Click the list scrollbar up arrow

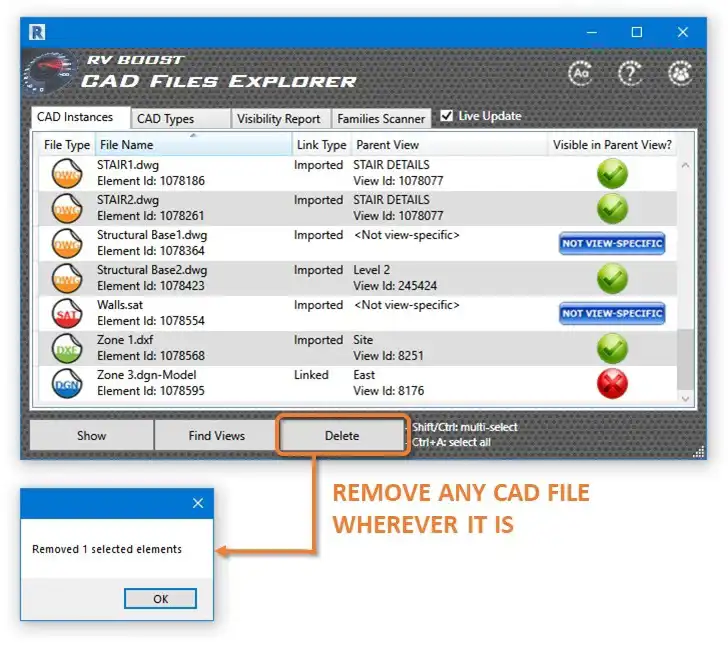tap(685, 165)
